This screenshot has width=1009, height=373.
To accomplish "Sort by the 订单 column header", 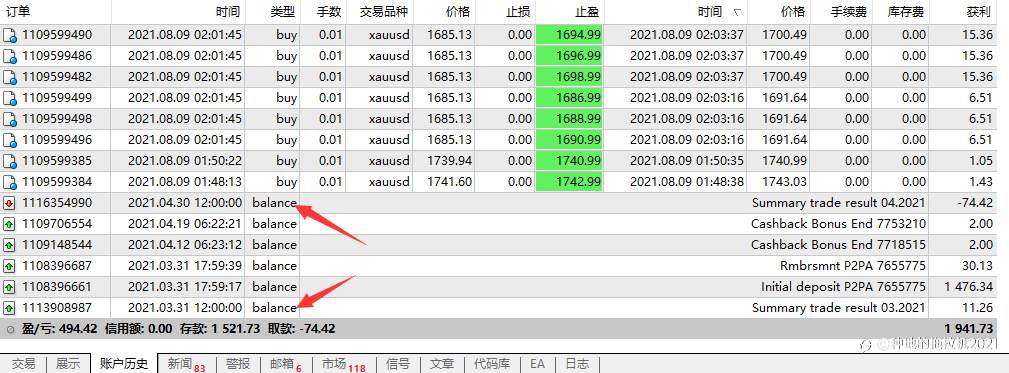I will [x=55, y=12].
